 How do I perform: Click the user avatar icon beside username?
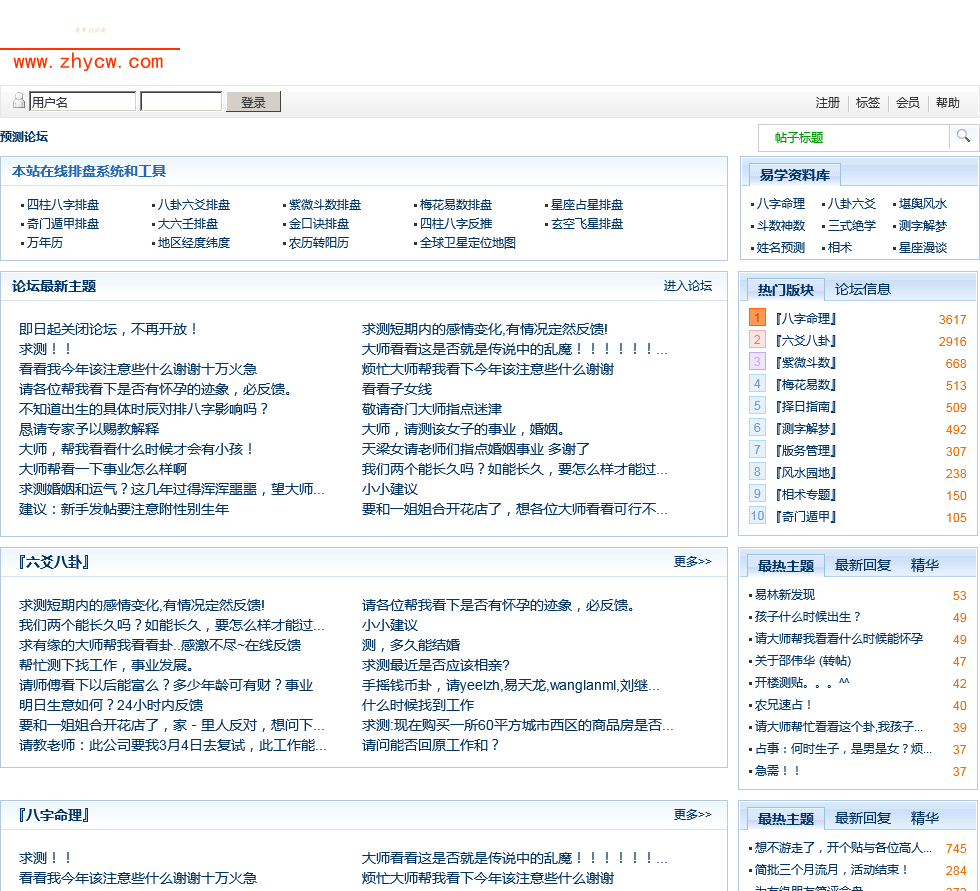click(x=19, y=100)
